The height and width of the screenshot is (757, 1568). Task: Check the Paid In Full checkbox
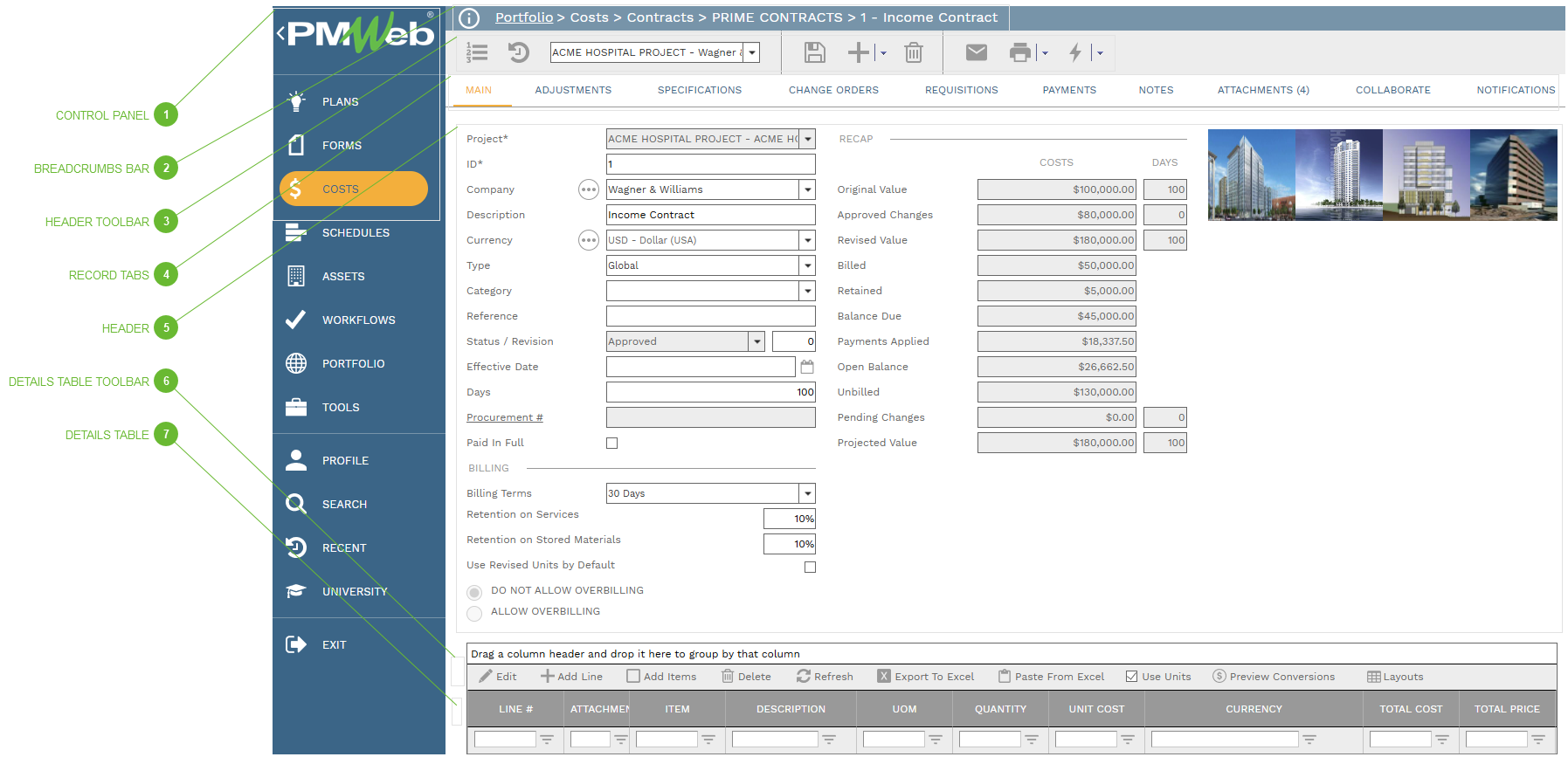(612, 444)
